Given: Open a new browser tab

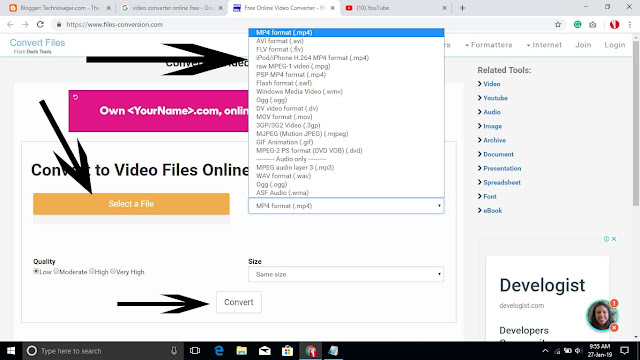Looking at the screenshot, I should (x=462, y=8).
